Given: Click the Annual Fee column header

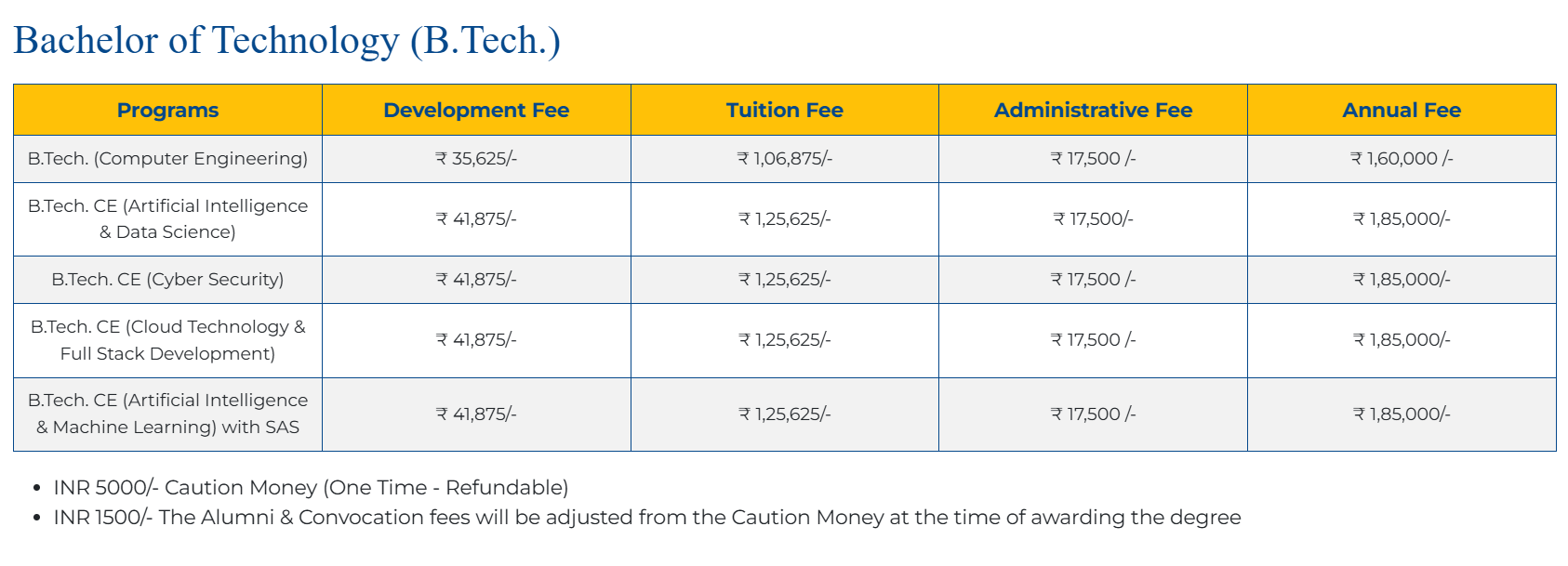Looking at the screenshot, I should pos(1402,110).
